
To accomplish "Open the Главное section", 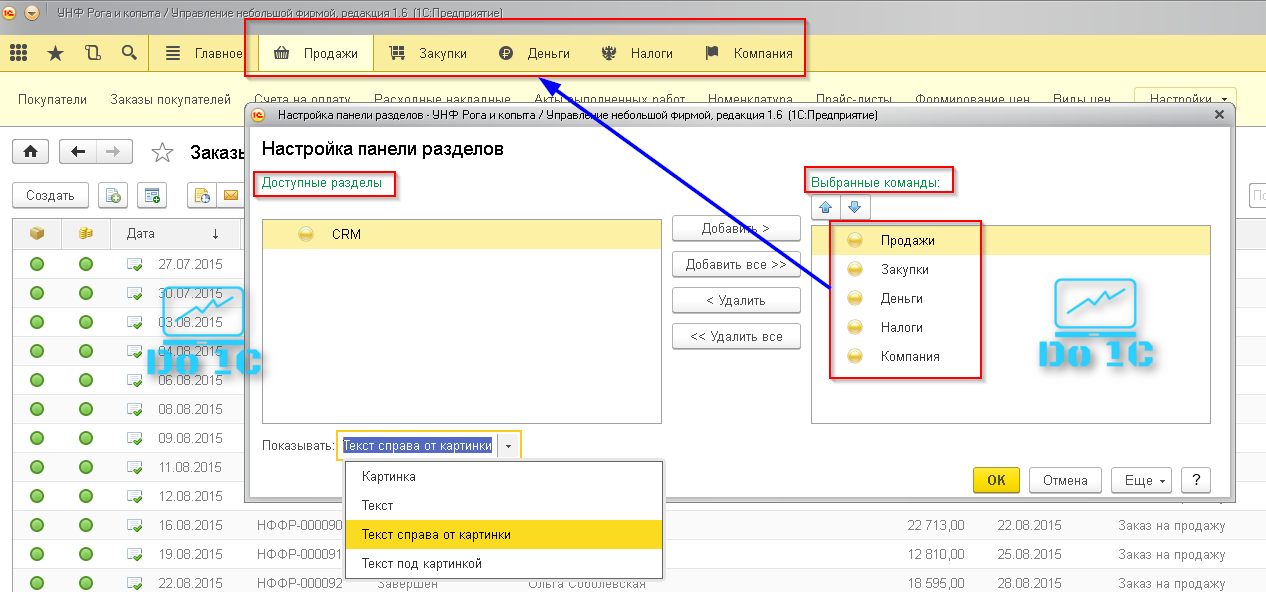I will tap(203, 53).
